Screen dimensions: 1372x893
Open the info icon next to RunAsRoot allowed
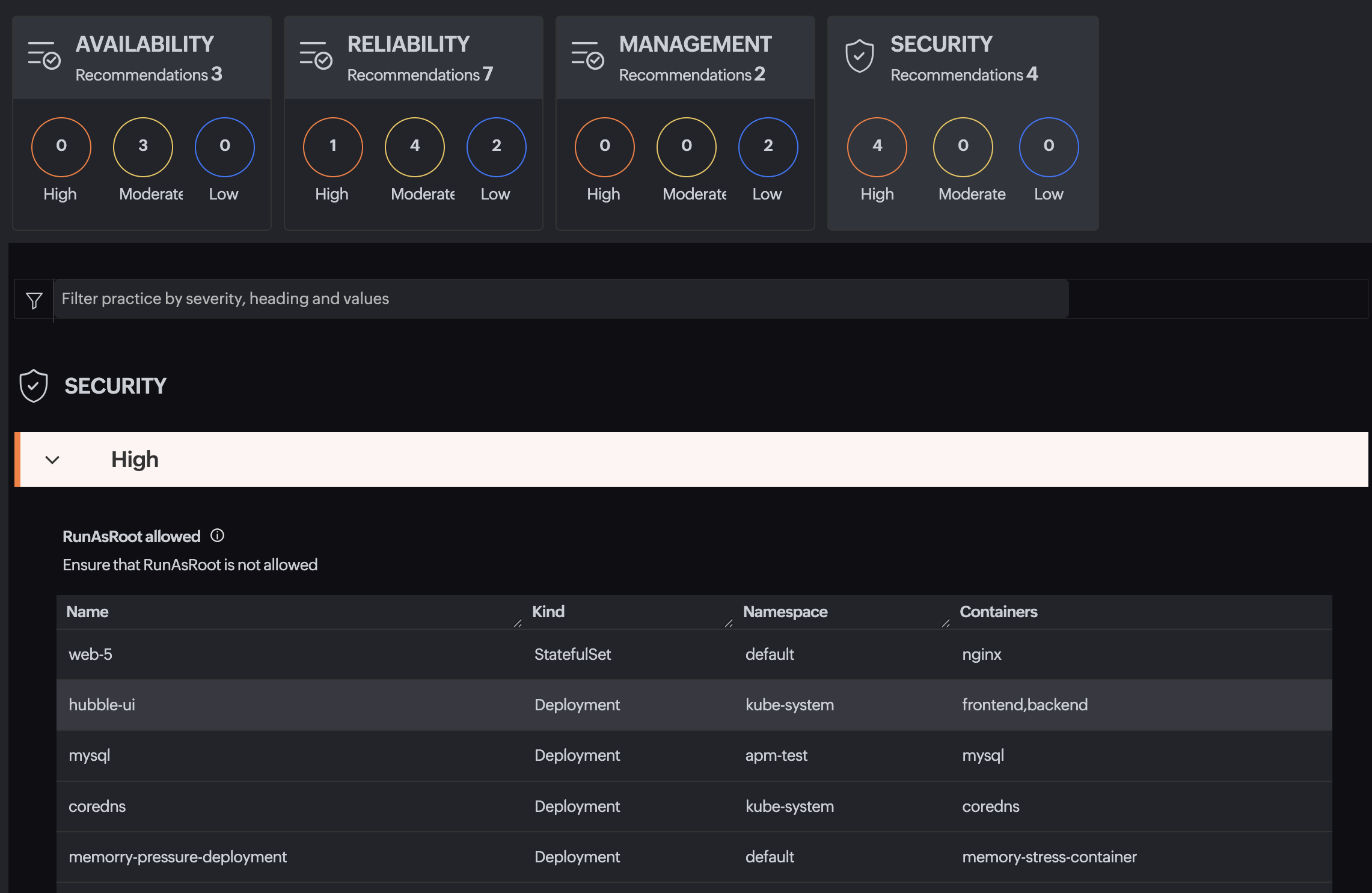tap(217, 535)
